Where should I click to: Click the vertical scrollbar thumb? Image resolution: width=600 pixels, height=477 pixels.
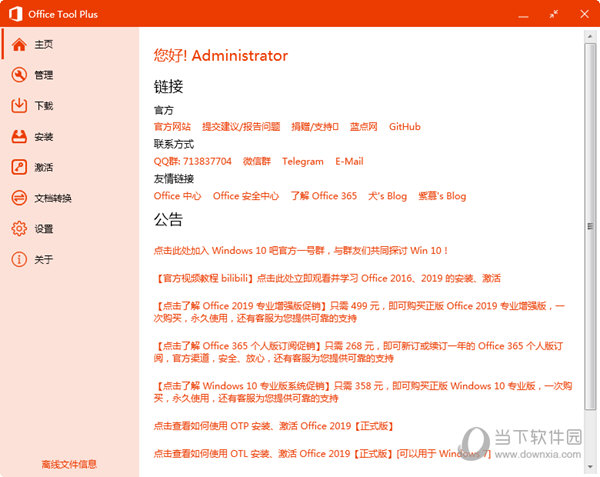590,226
